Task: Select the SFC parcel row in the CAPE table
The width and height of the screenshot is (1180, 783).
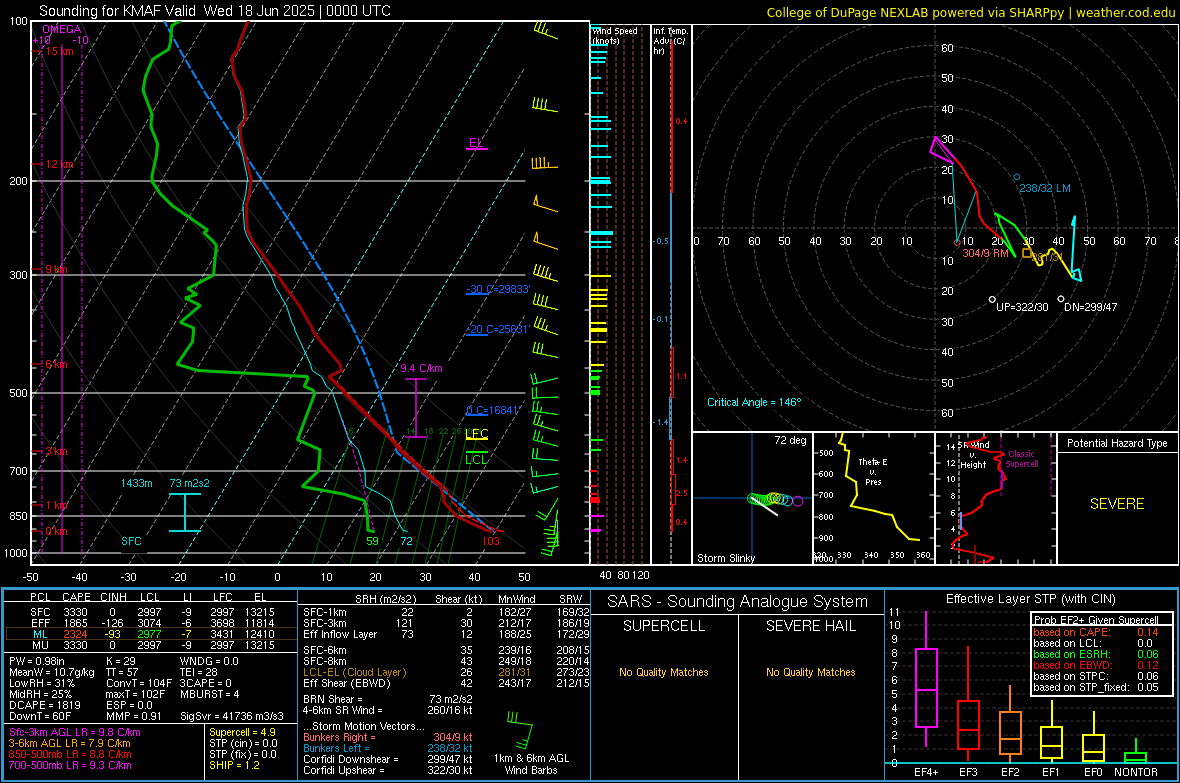Action: coord(151,612)
